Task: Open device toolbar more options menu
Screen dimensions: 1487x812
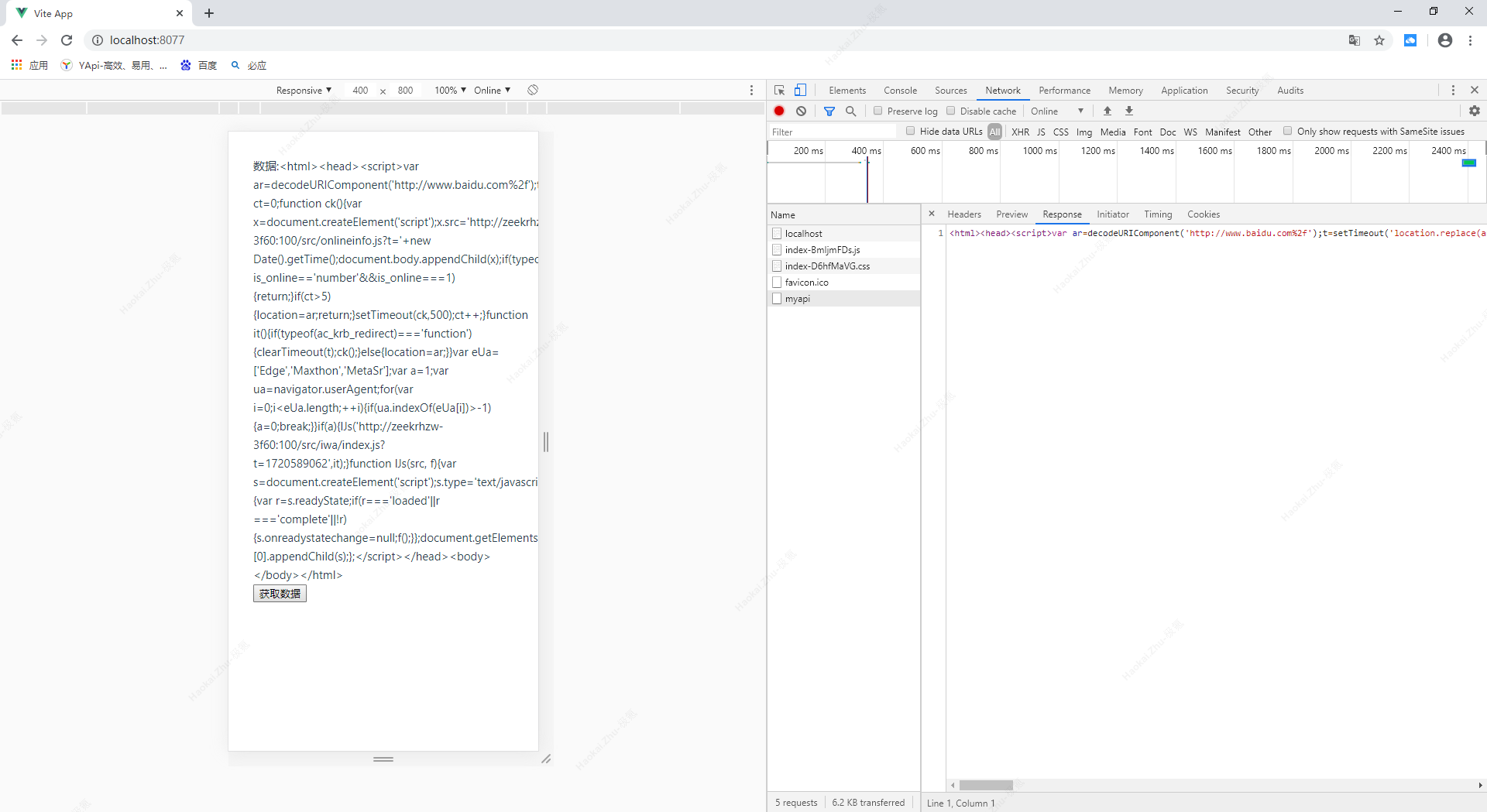Action: [x=751, y=91]
